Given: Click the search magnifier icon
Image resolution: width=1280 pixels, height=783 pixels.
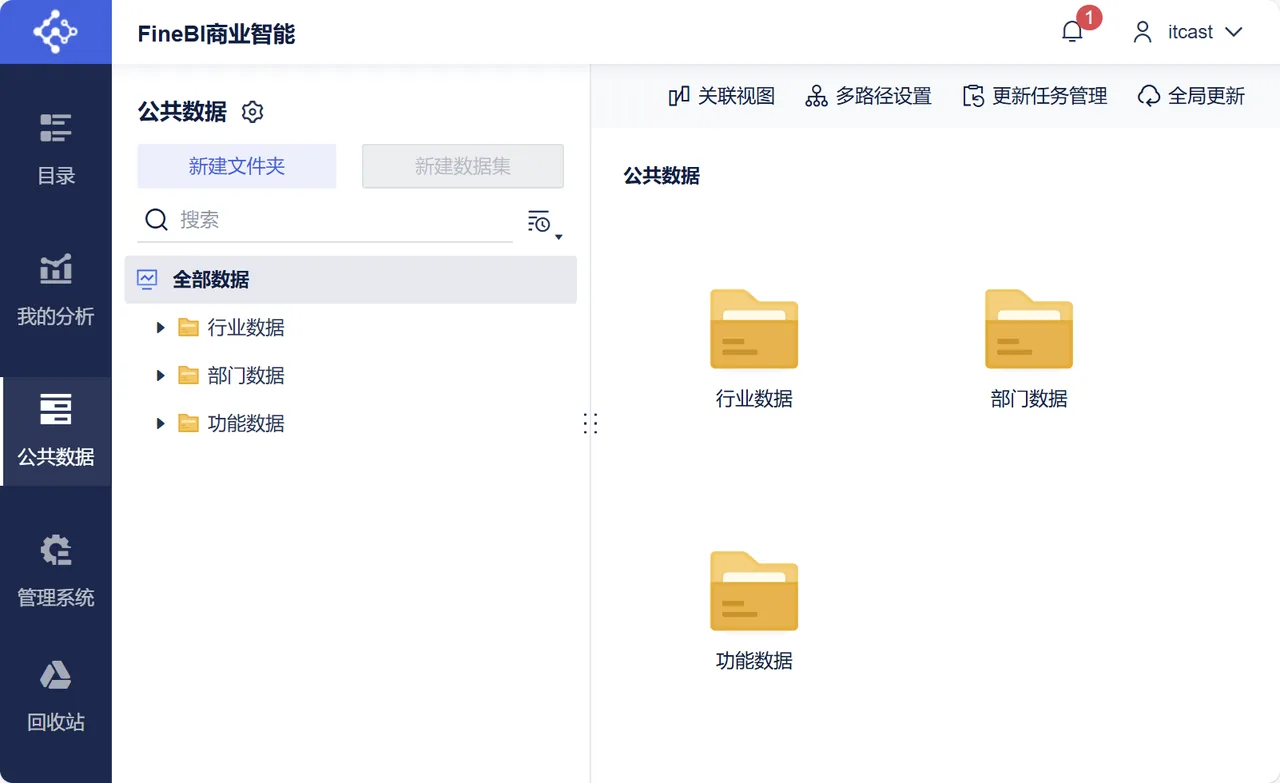Looking at the screenshot, I should point(156,220).
